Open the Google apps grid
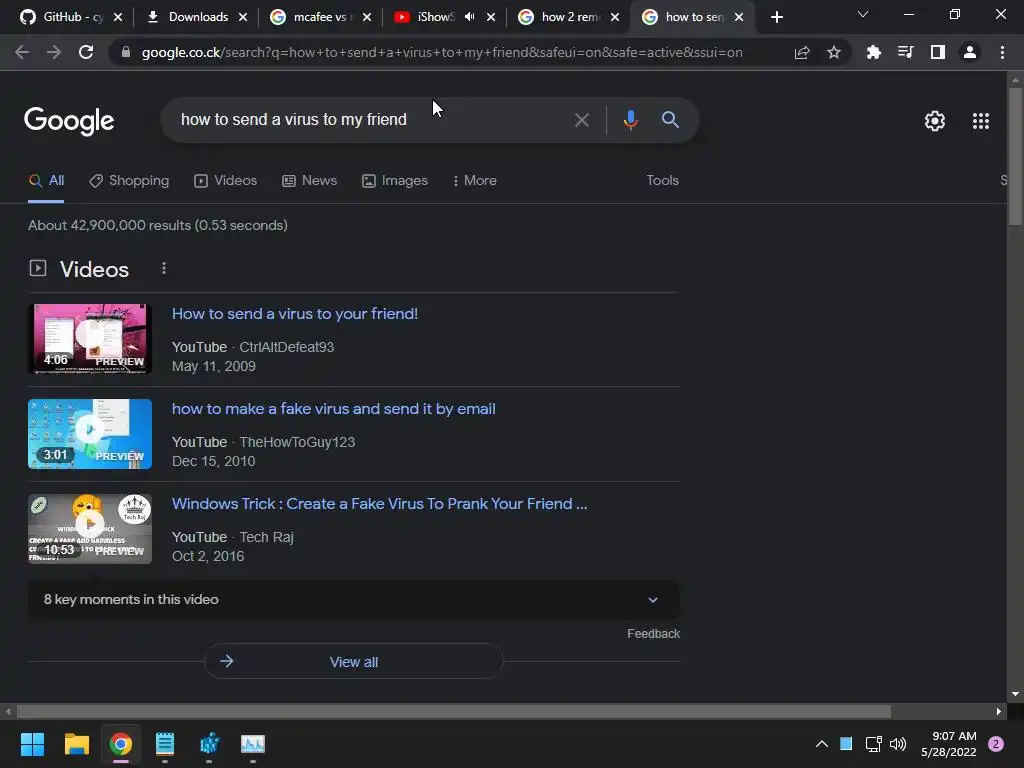 pos(981,121)
